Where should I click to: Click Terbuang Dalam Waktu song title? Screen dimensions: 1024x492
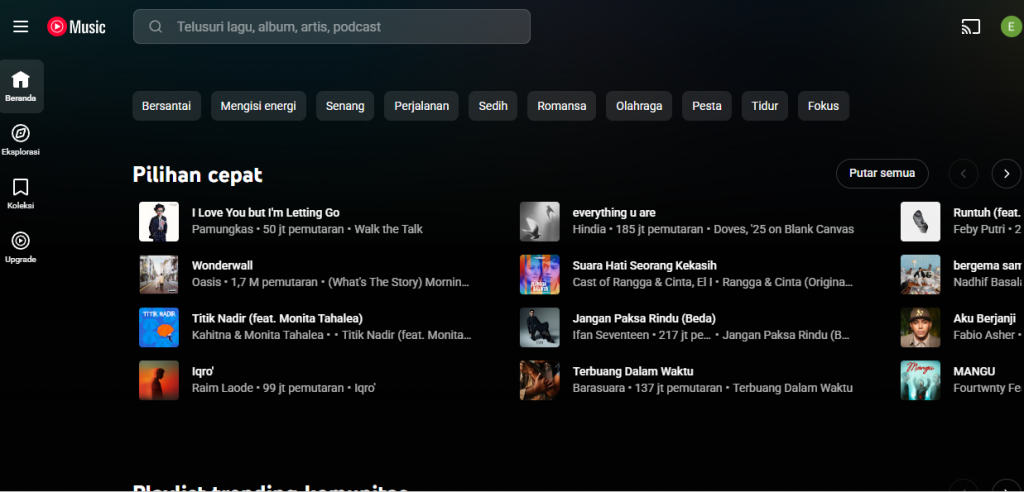pyautogui.click(x=633, y=372)
